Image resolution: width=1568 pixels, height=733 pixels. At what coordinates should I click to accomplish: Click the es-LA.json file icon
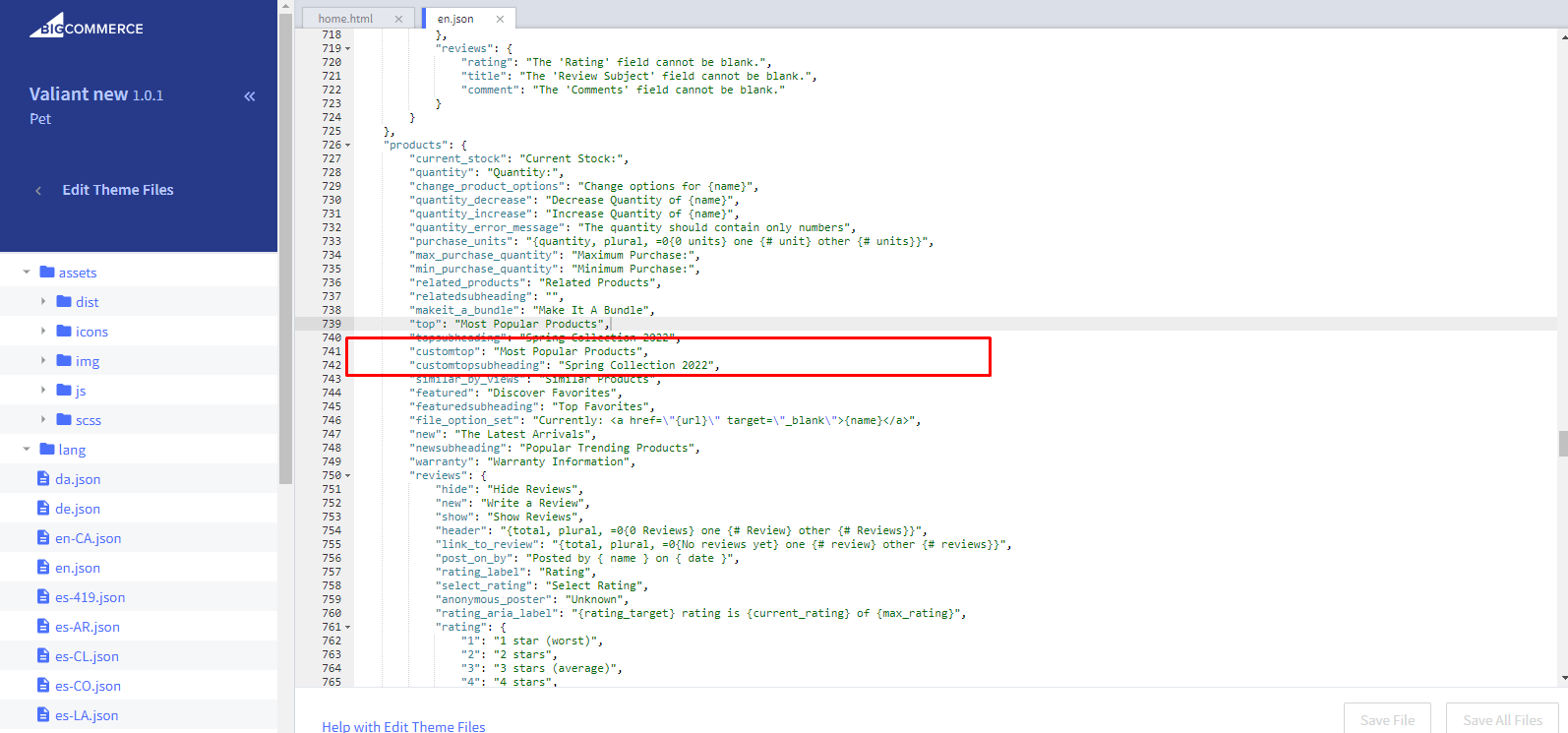43,715
